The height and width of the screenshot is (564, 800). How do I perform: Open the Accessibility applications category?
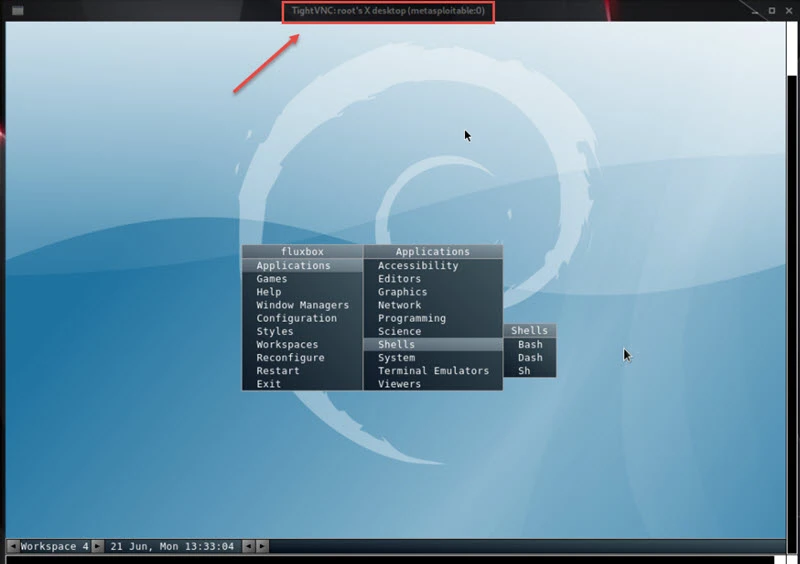point(433,265)
